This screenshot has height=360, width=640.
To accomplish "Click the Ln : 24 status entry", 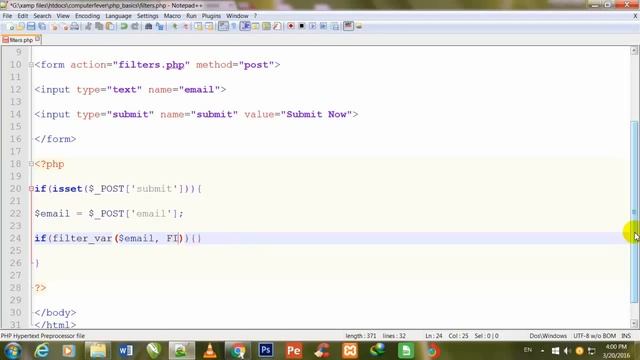I will (x=433, y=336).
